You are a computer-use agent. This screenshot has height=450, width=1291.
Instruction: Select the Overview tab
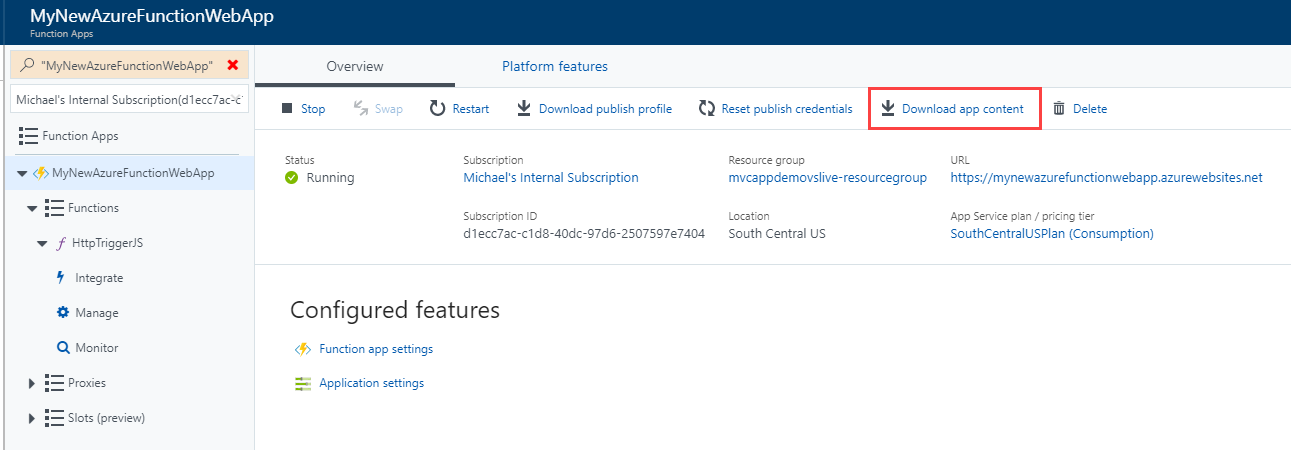point(355,67)
